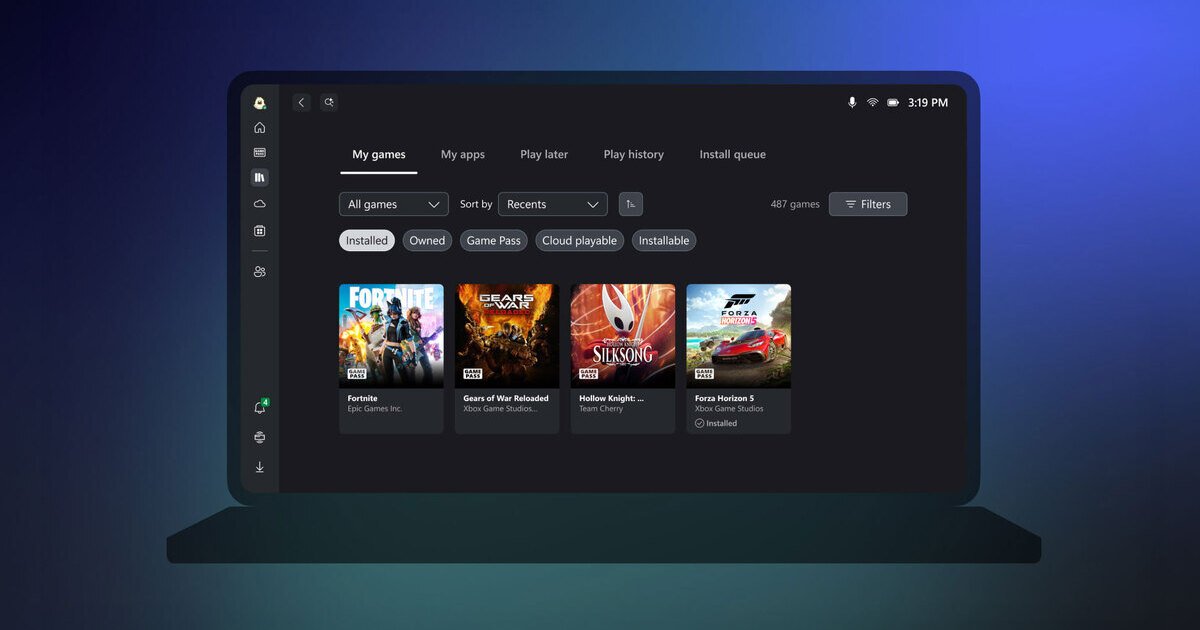
Task: Open the Recents sort dropdown
Action: pyautogui.click(x=552, y=204)
